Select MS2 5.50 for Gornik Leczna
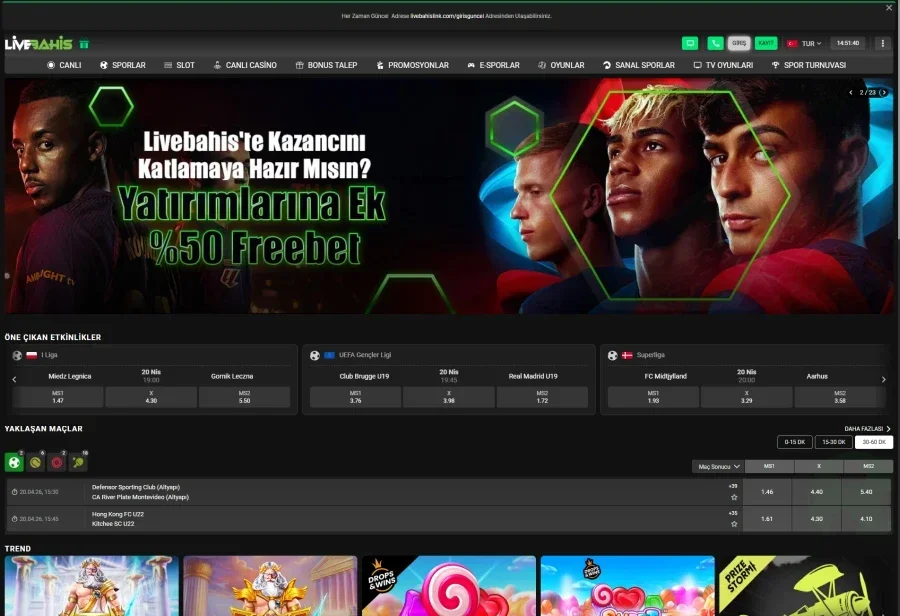900x616 pixels. pyautogui.click(x=245, y=397)
